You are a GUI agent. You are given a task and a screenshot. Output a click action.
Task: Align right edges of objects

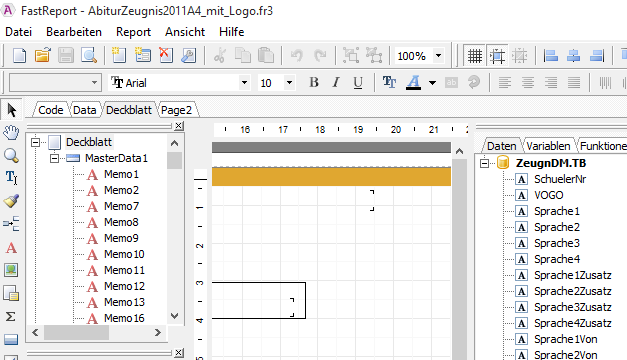tap(597, 56)
